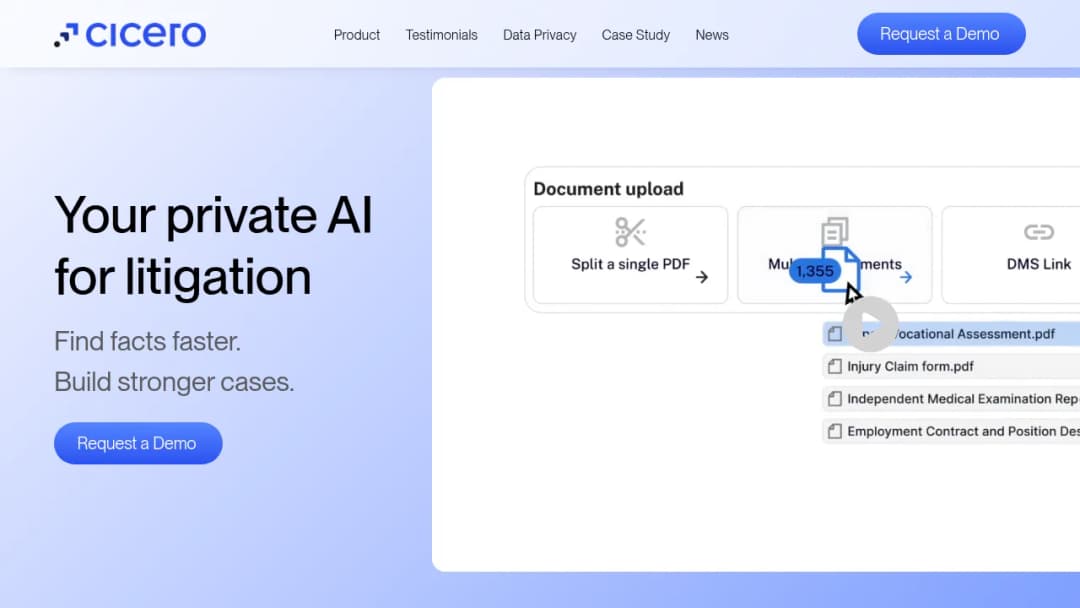The height and width of the screenshot is (608, 1080).
Task: Click file icon beside Employment Contract
Action: [835, 431]
